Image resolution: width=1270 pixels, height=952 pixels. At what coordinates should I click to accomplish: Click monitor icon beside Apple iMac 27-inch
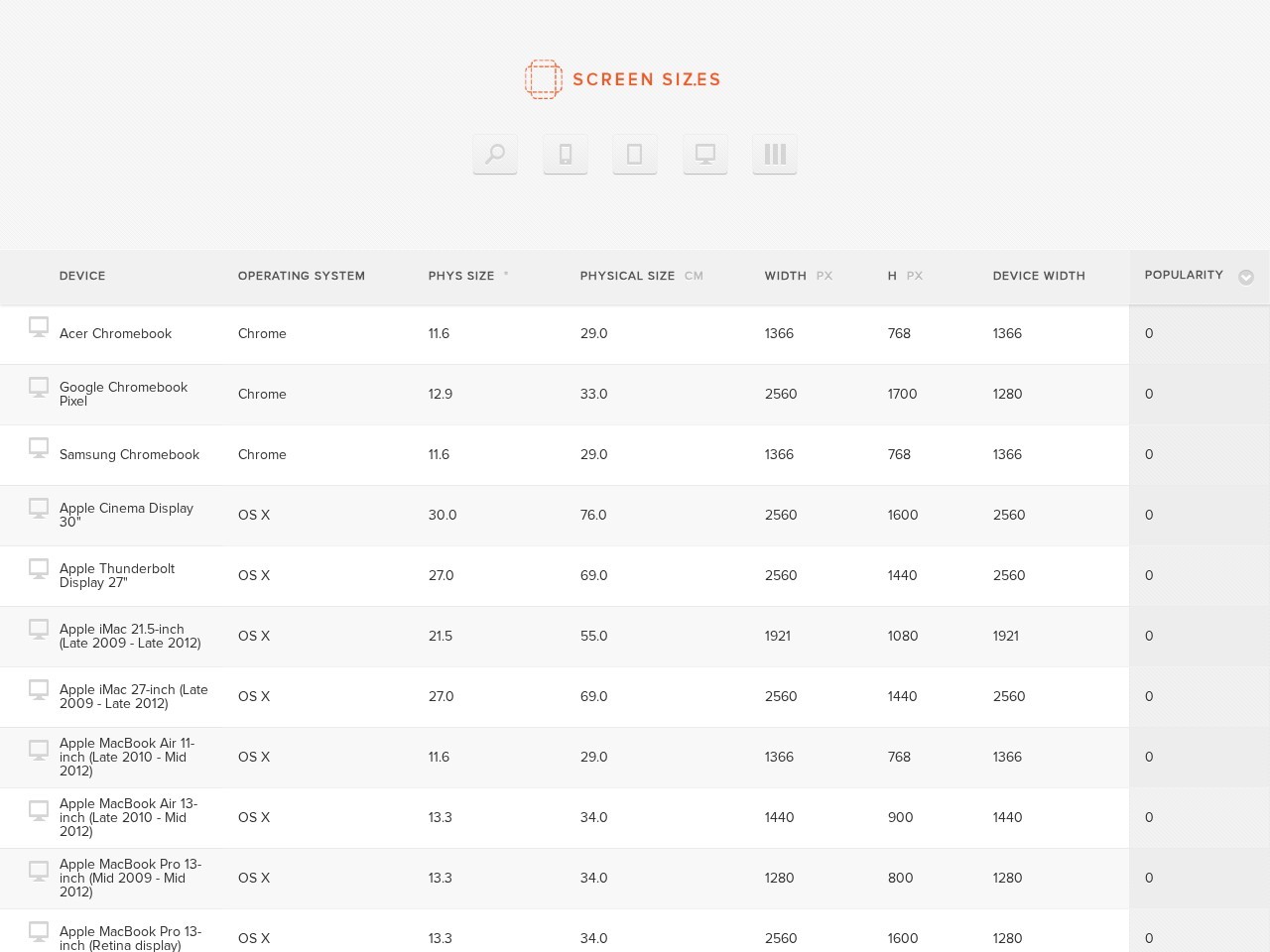point(39,690)
